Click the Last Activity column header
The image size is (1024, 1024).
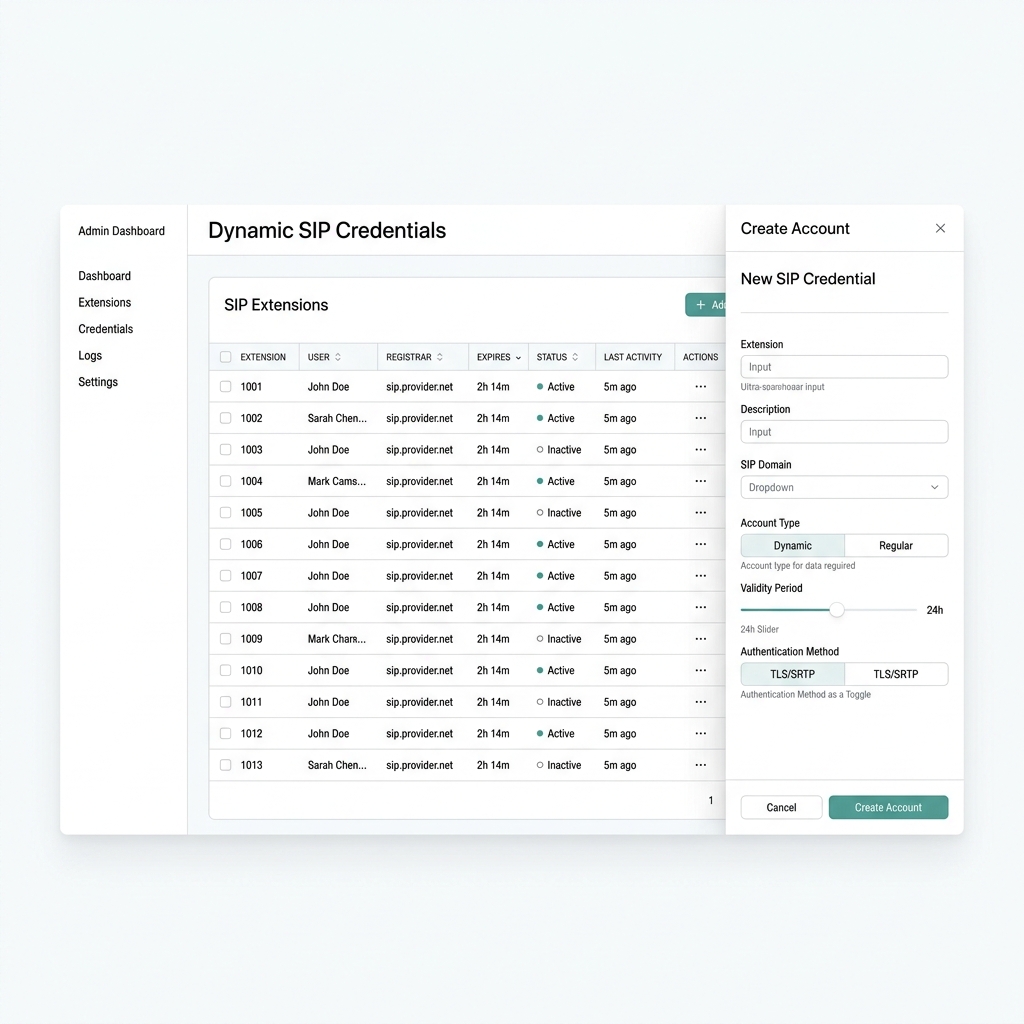(x=633, y=357)
